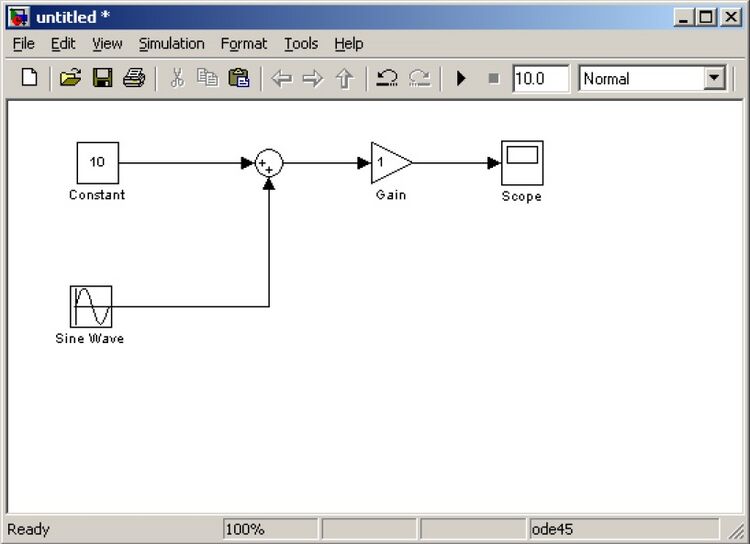Screen dimensions: 750x544
Task: Open the Format menu
Action: coord(244,44)
